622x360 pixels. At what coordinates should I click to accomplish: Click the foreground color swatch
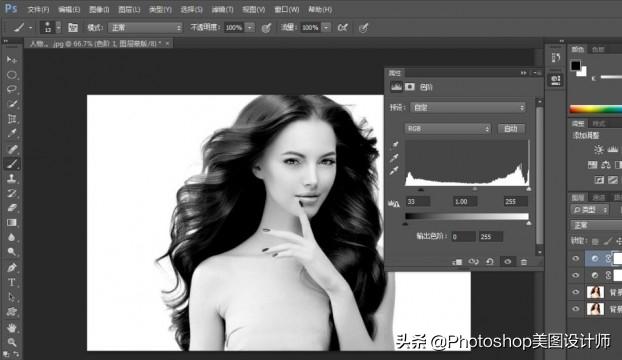(x=575, y=65)
